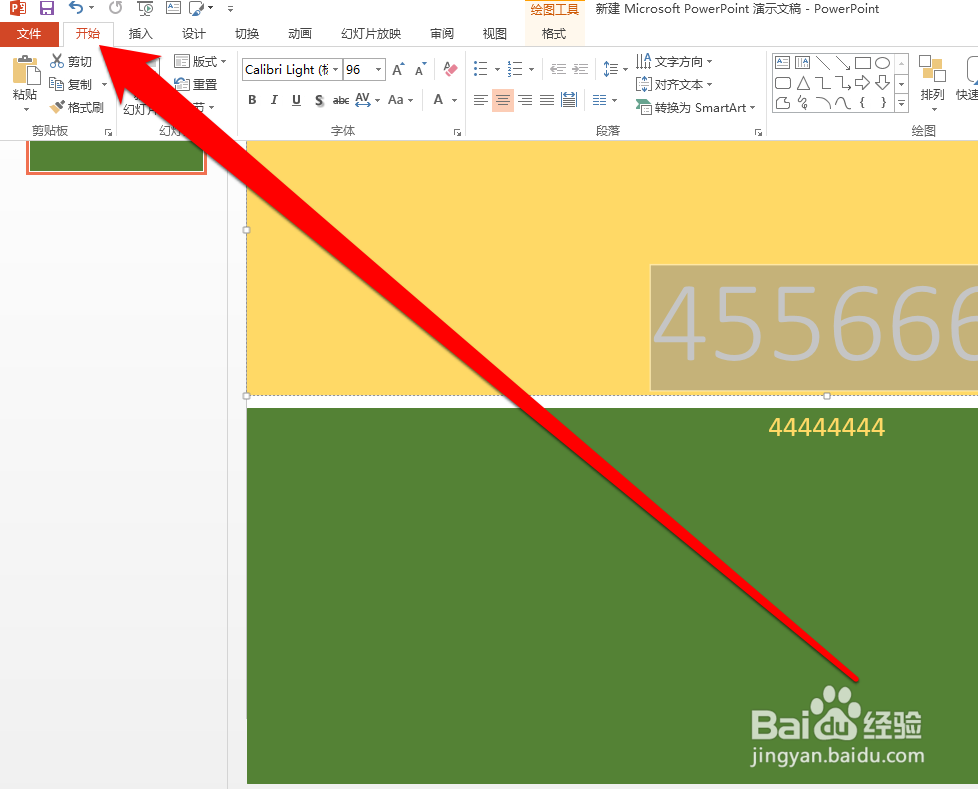The width and height of the screenshot is (978, 789).
Task: Click the Cut scissors icon
Action: point(57,61)
